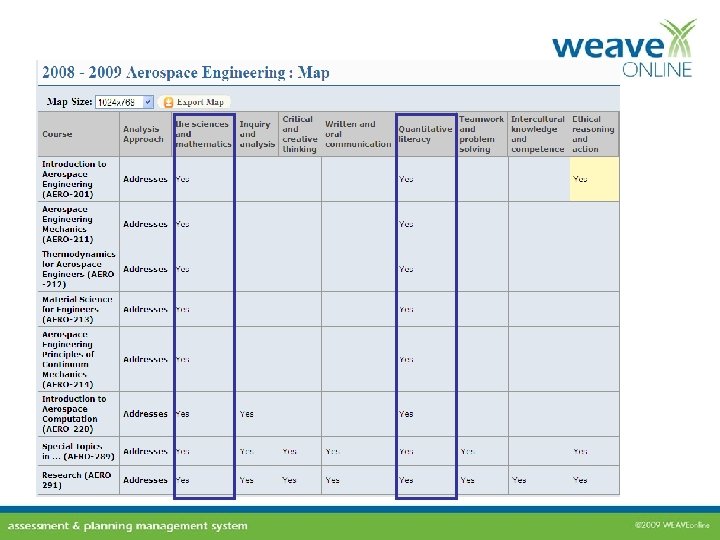Click the Intercultural knowledge and competence header

539,134
